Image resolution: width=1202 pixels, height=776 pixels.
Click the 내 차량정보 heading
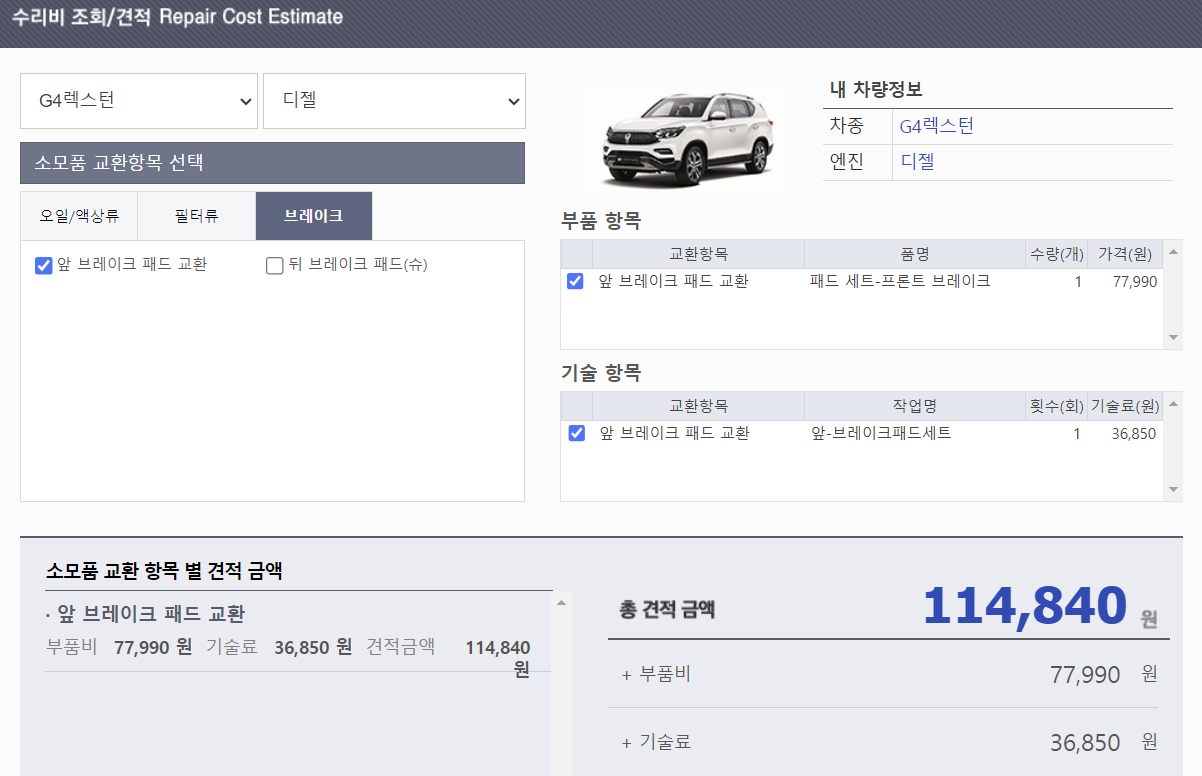876,90
